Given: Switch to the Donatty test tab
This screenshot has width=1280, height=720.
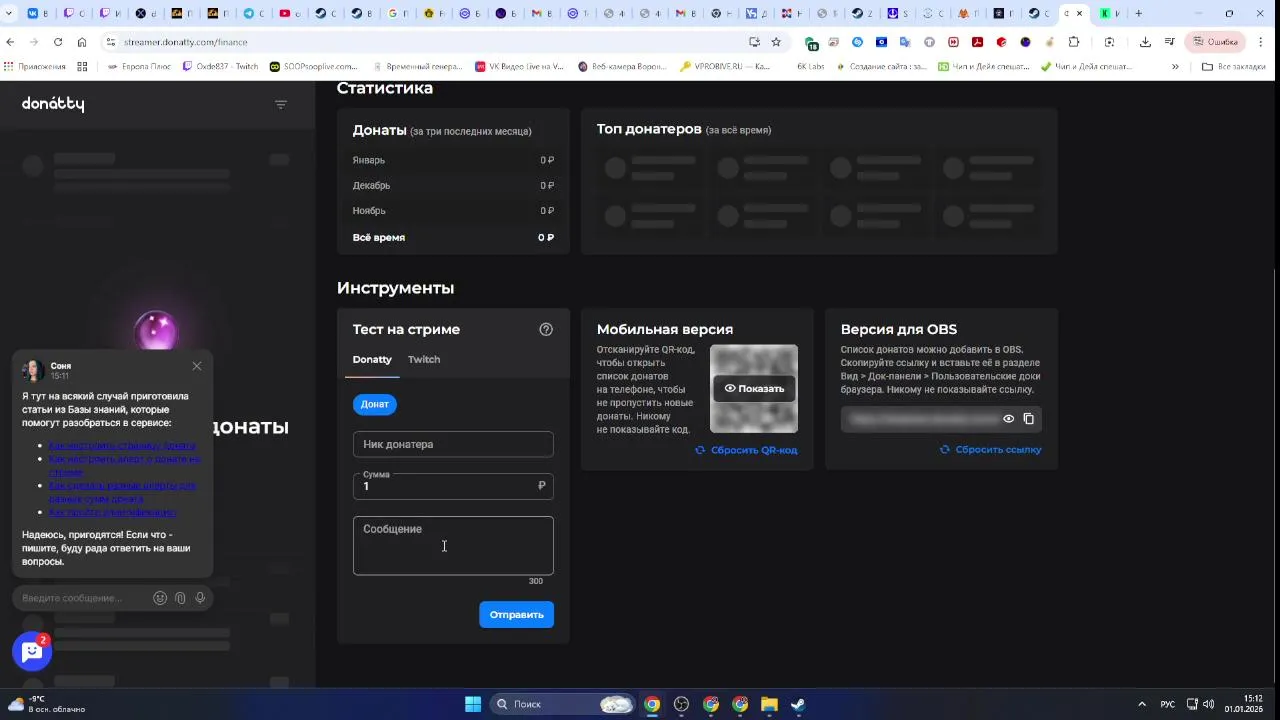Looking at the screenshot, I should pyautogui.click(x=372, y=359).
